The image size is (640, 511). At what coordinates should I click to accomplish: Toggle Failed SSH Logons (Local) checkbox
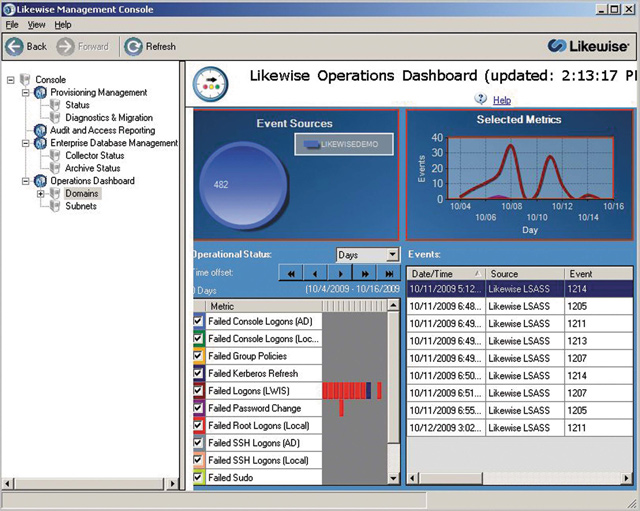coord(198,460)
